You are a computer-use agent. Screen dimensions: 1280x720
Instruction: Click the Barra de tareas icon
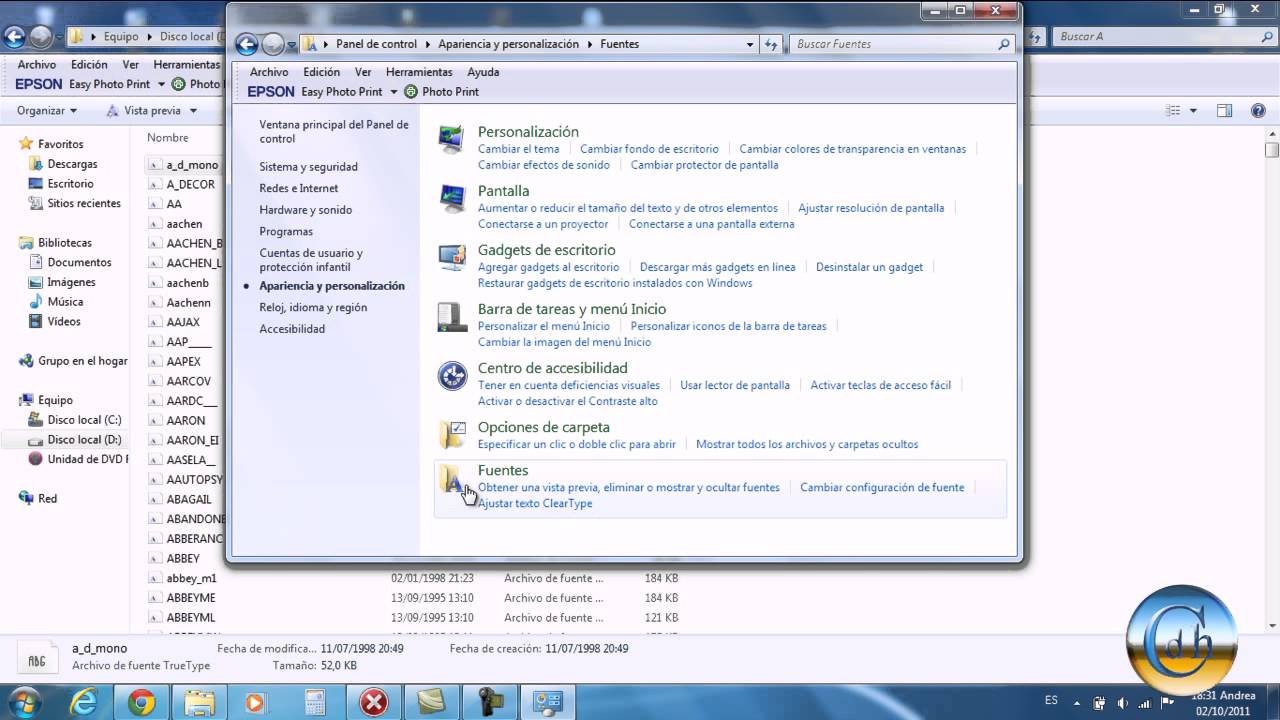point(452,317)
